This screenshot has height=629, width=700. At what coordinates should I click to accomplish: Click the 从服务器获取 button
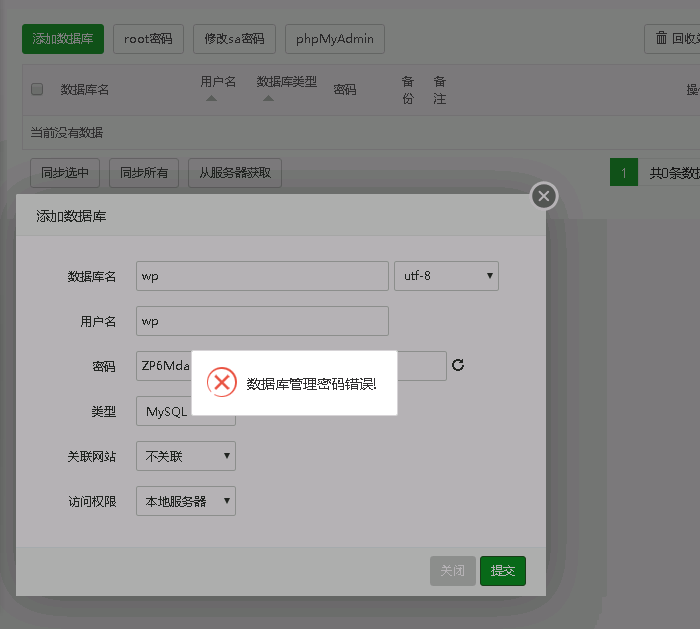pos(235,173)
